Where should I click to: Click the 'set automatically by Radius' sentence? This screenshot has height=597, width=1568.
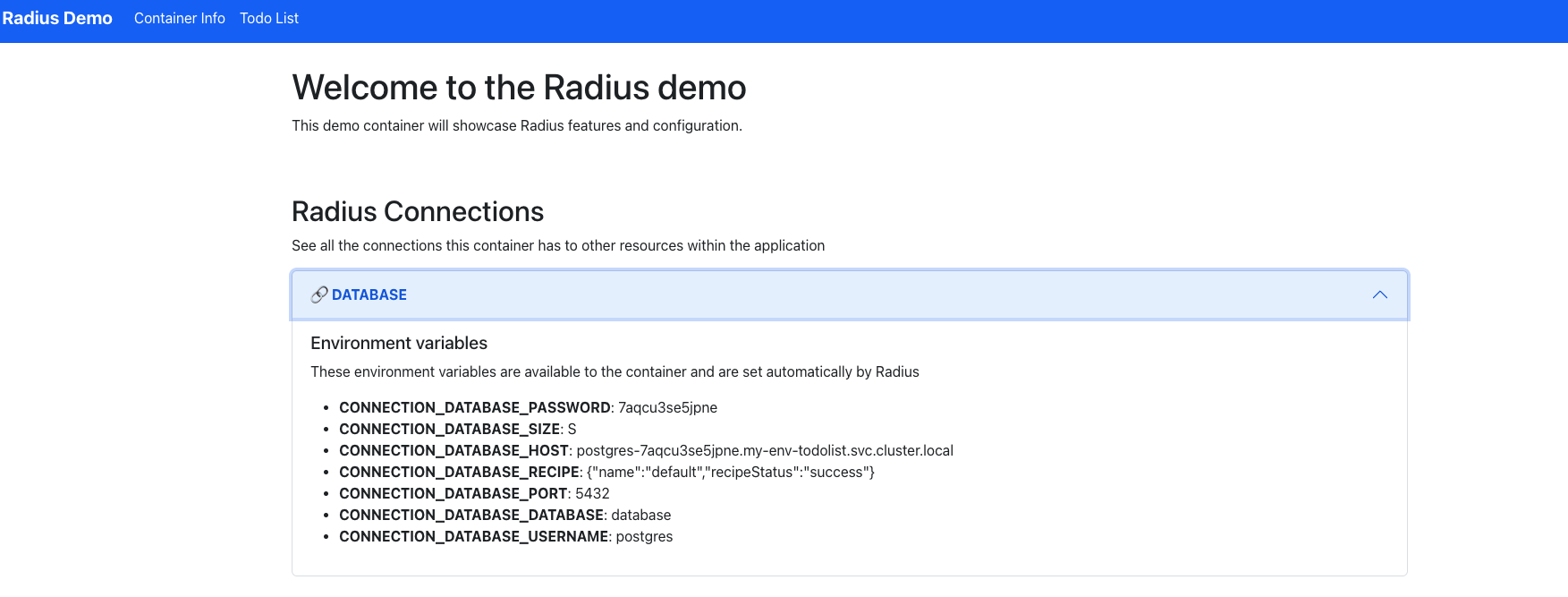[x=614, y=371]
